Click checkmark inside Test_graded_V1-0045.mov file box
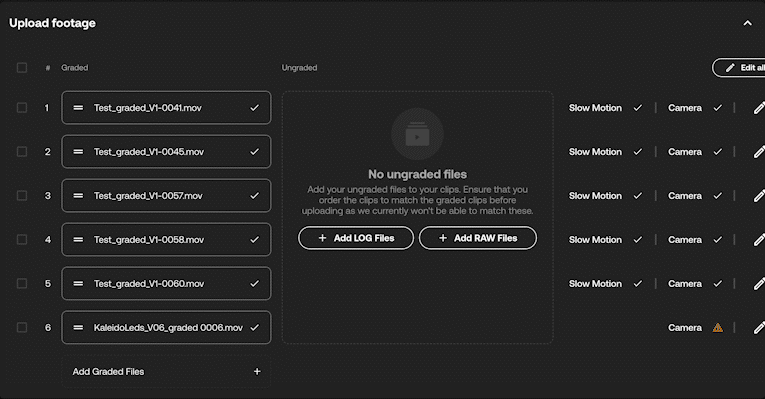 click(255, 152)
